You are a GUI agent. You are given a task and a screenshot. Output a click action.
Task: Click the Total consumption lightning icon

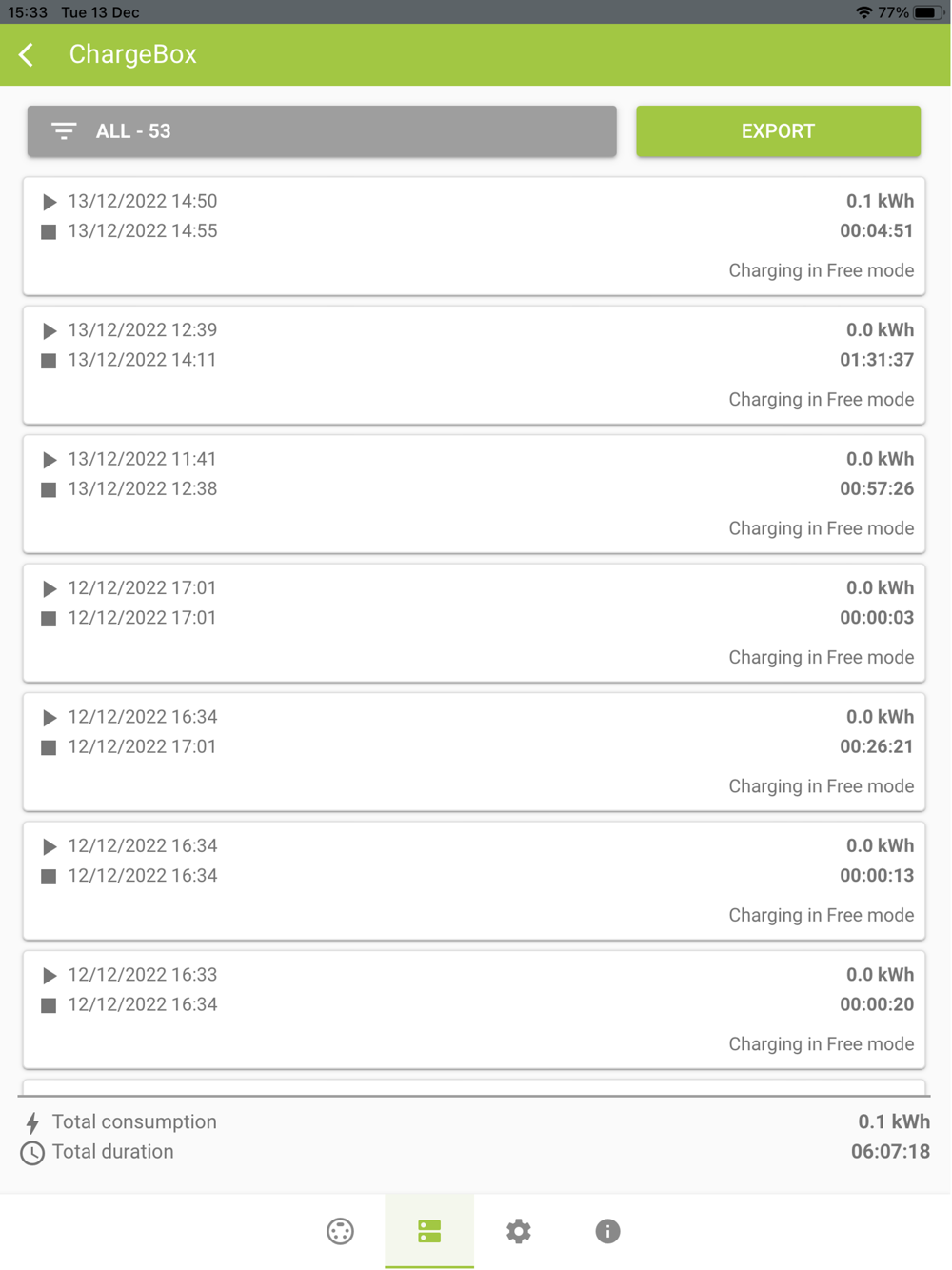[x=32, y=1122]
